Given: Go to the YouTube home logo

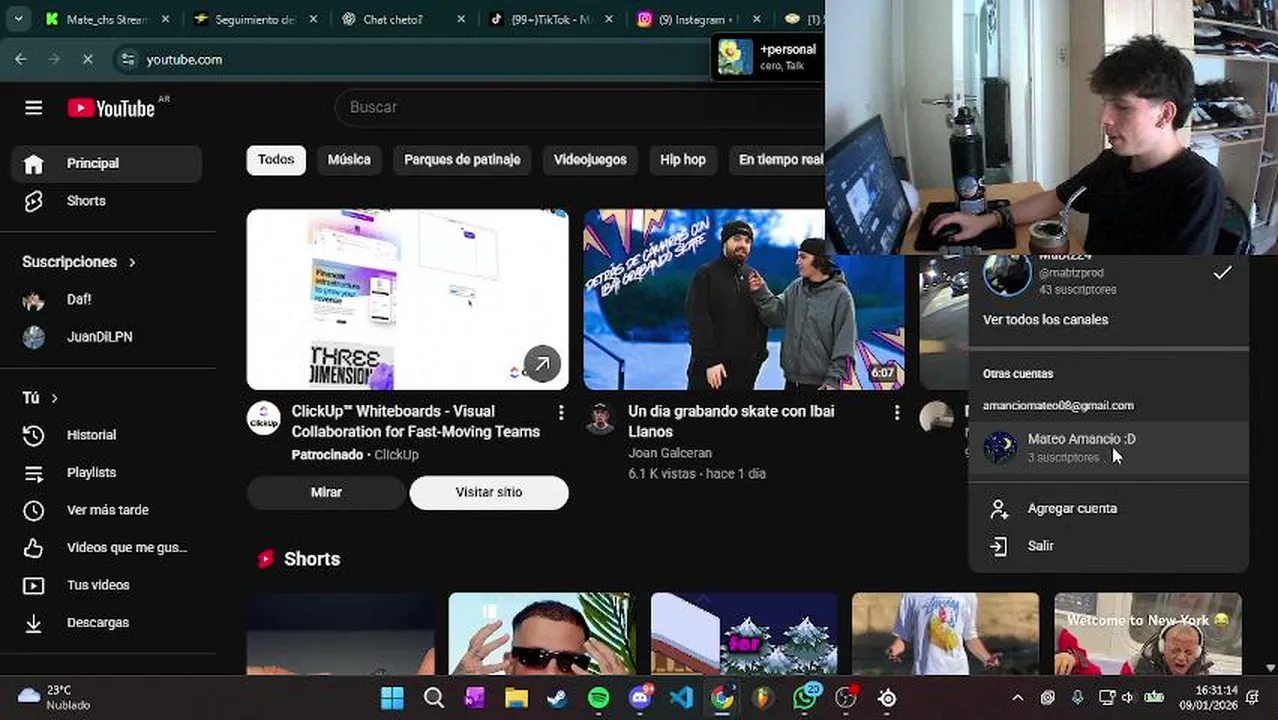Looking at the screenshot, I should tap(111, 108).
